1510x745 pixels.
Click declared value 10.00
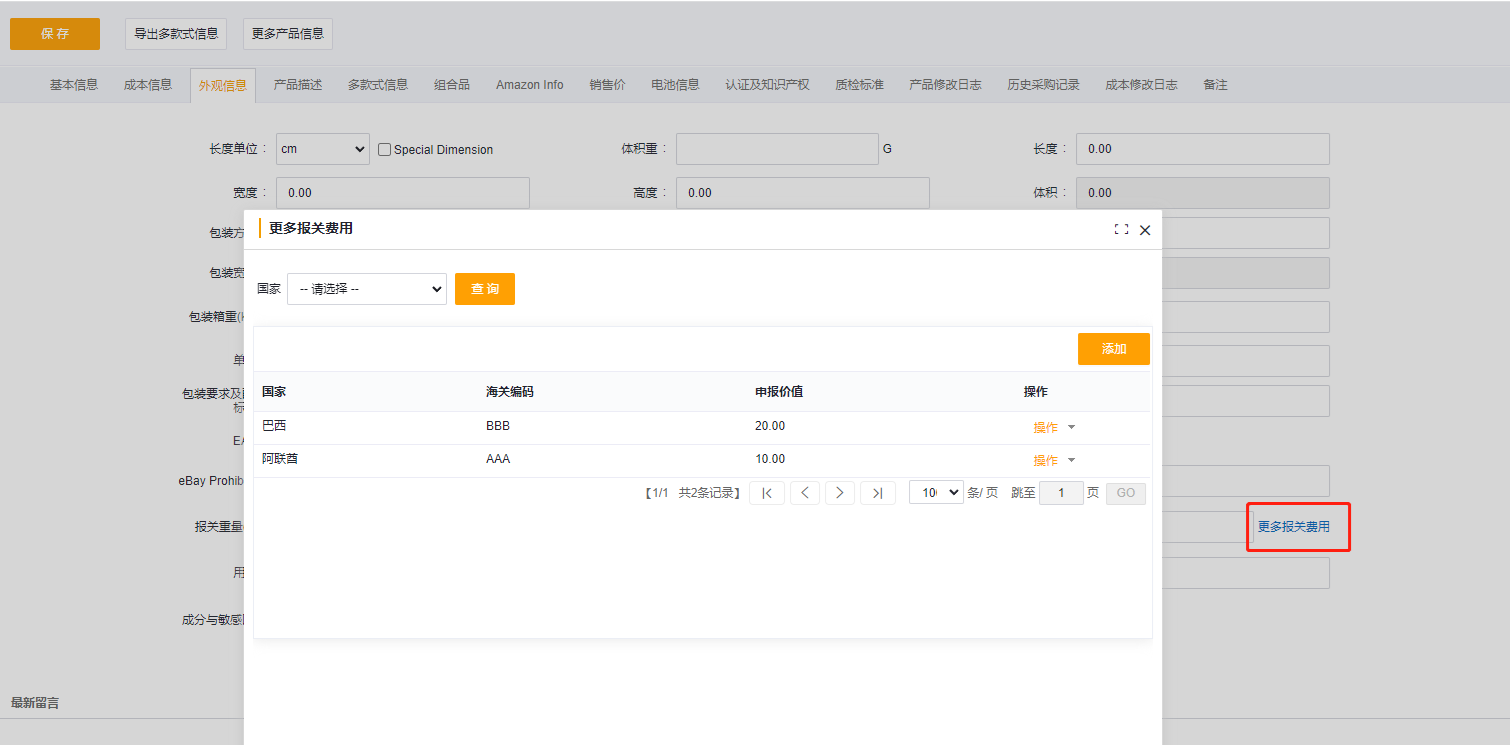click(x=770, y=459)
